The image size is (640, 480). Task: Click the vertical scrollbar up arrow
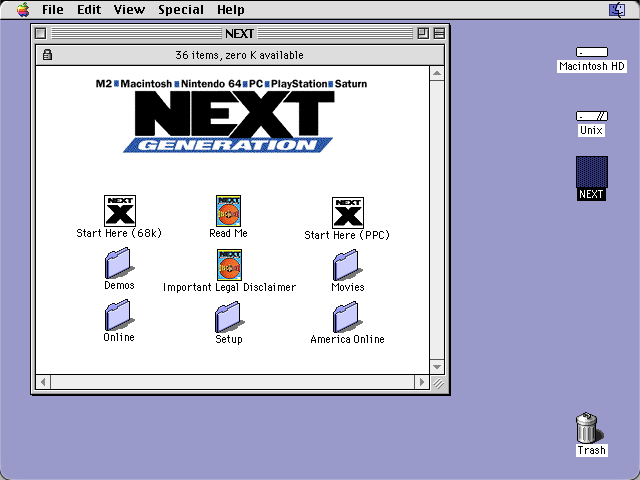point(437,73)
